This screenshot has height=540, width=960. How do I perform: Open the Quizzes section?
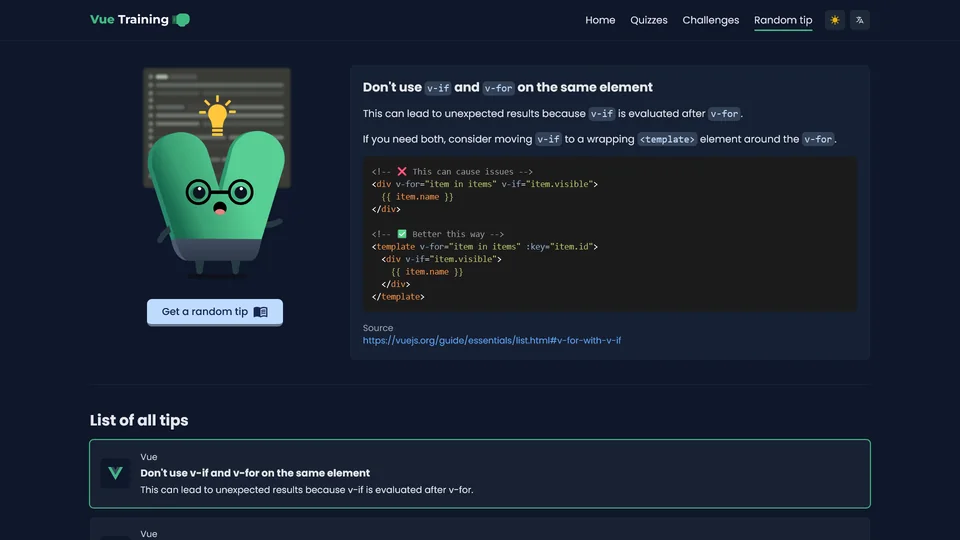tap(648, 20)
